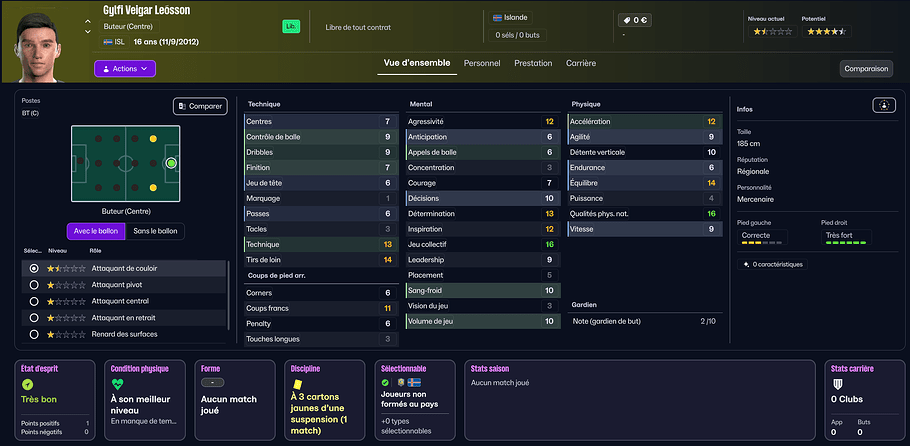Go to next player with down chevron

click(x=88, y=31)
